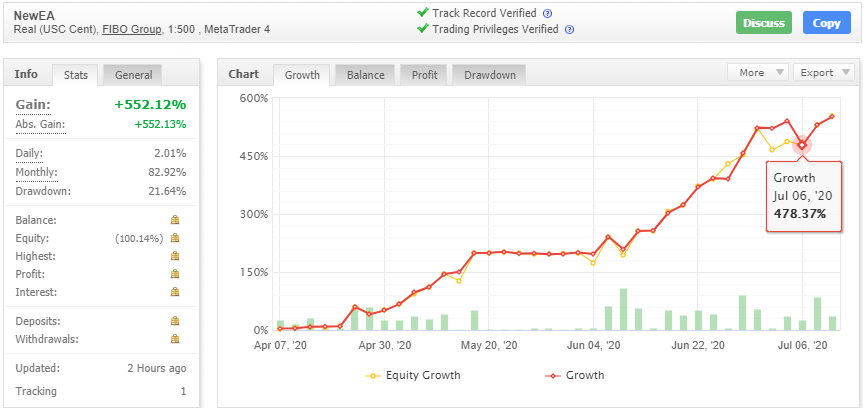Expand the More dropdown
Screen dimensions: 866x408
(756, 72)
